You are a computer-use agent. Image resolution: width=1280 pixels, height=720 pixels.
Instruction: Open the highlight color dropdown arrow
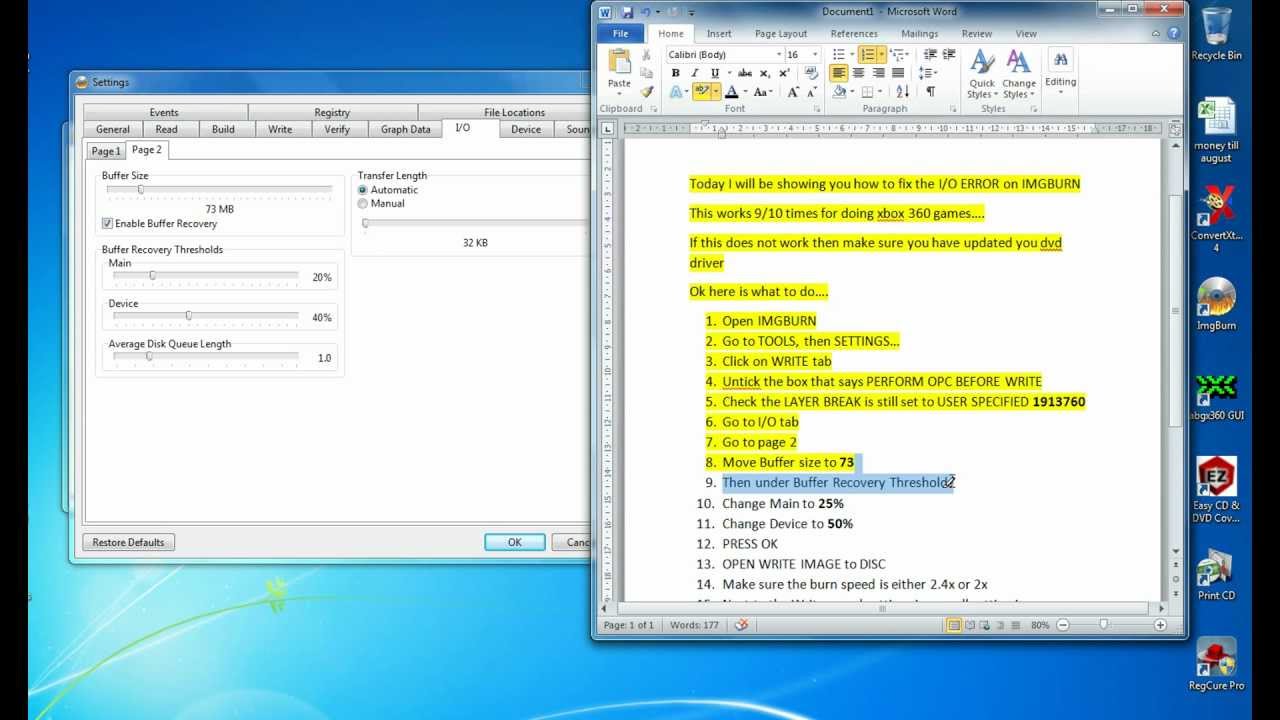pos(715,91)
